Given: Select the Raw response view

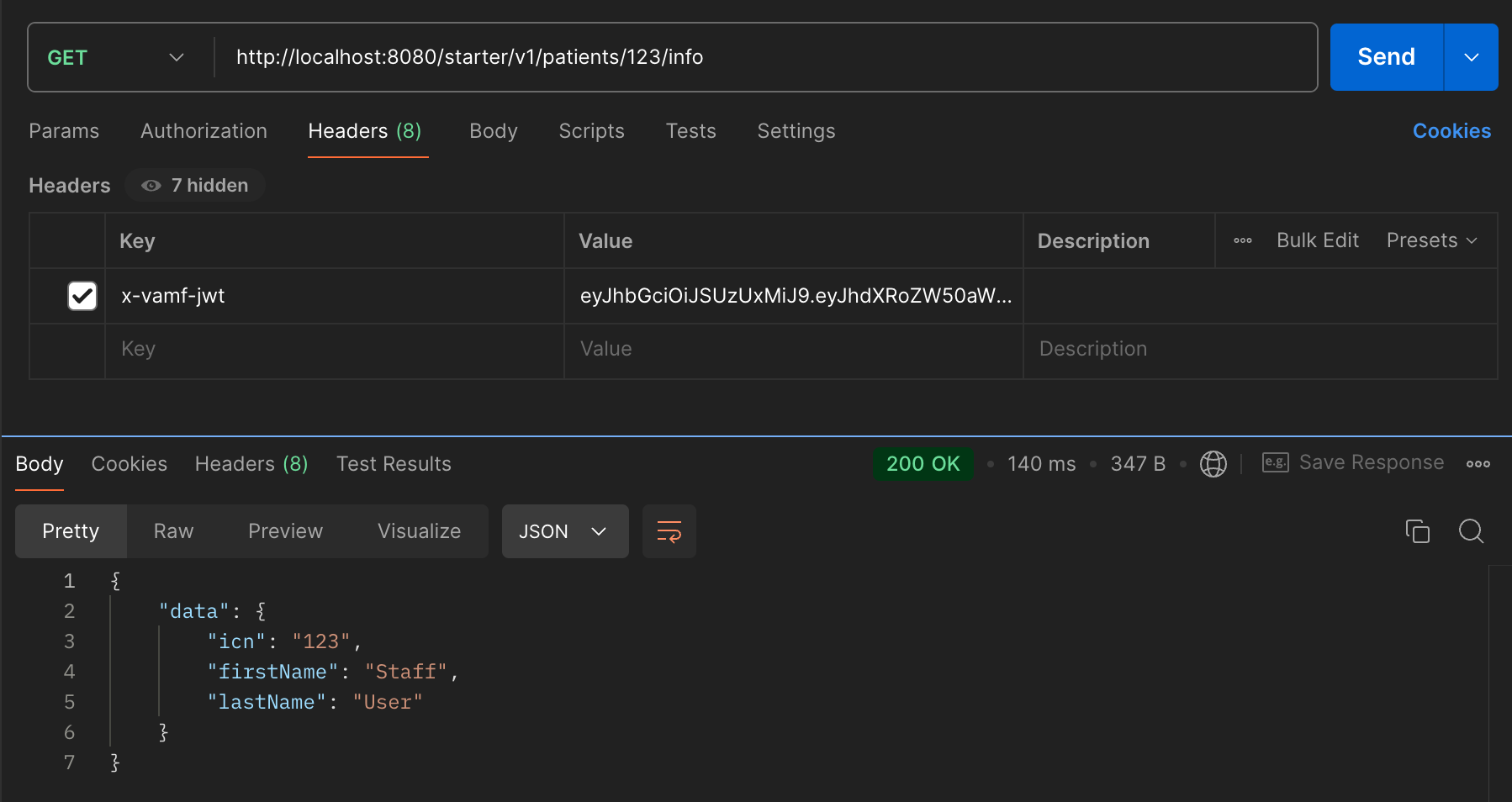Looking at the screenshot, I should coord(173,531).
